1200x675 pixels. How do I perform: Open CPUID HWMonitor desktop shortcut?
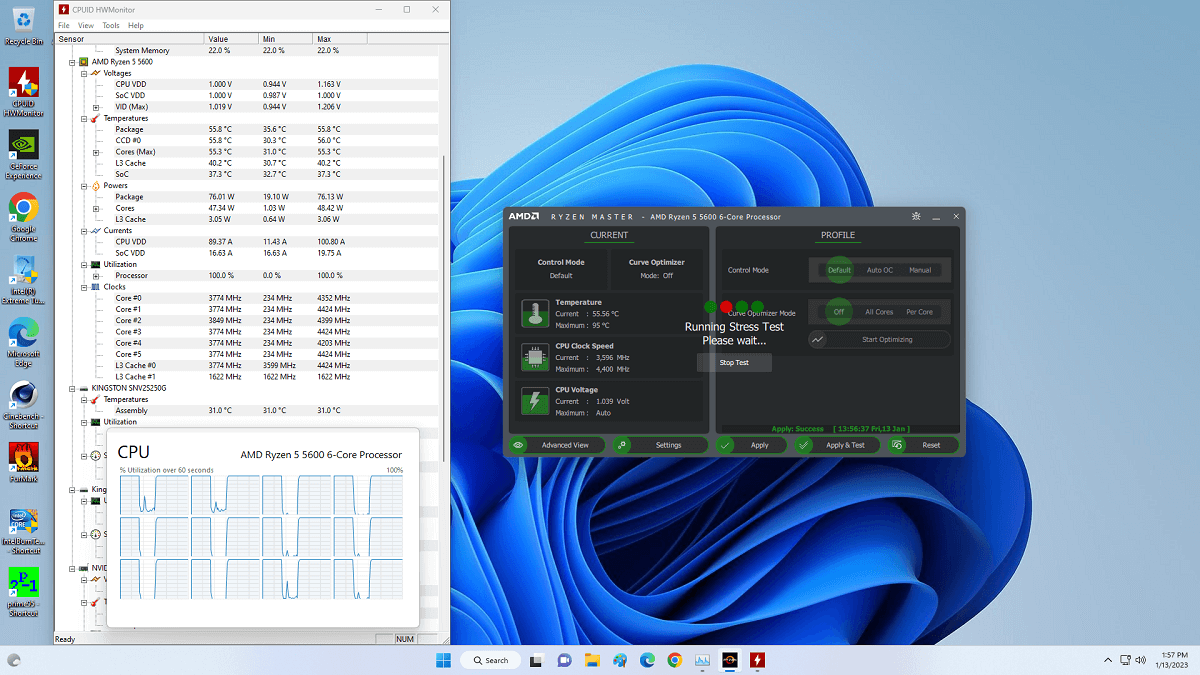24,91
